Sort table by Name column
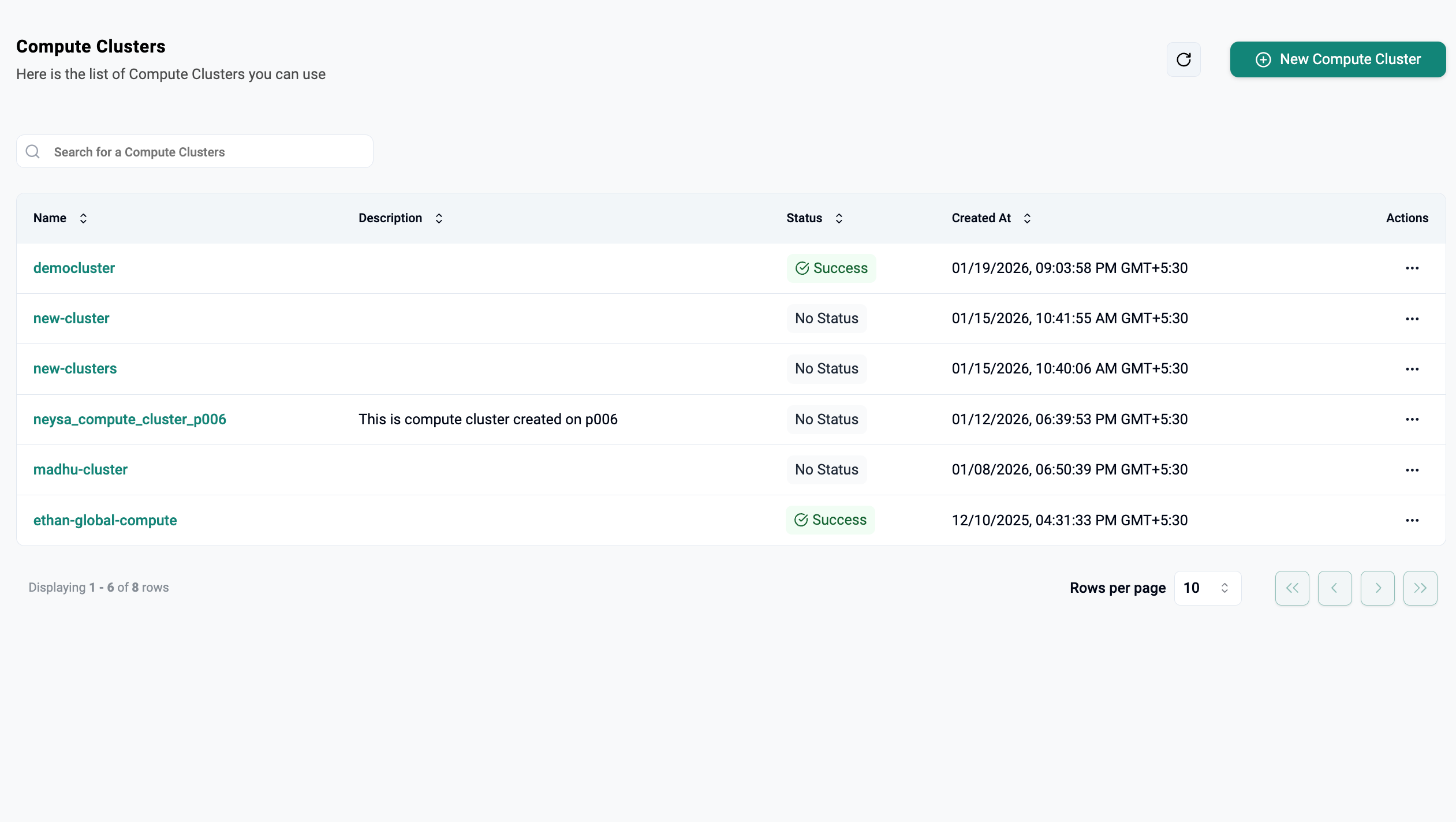The height and width of the screenshot is (822, 1456). tap(83, 218)
